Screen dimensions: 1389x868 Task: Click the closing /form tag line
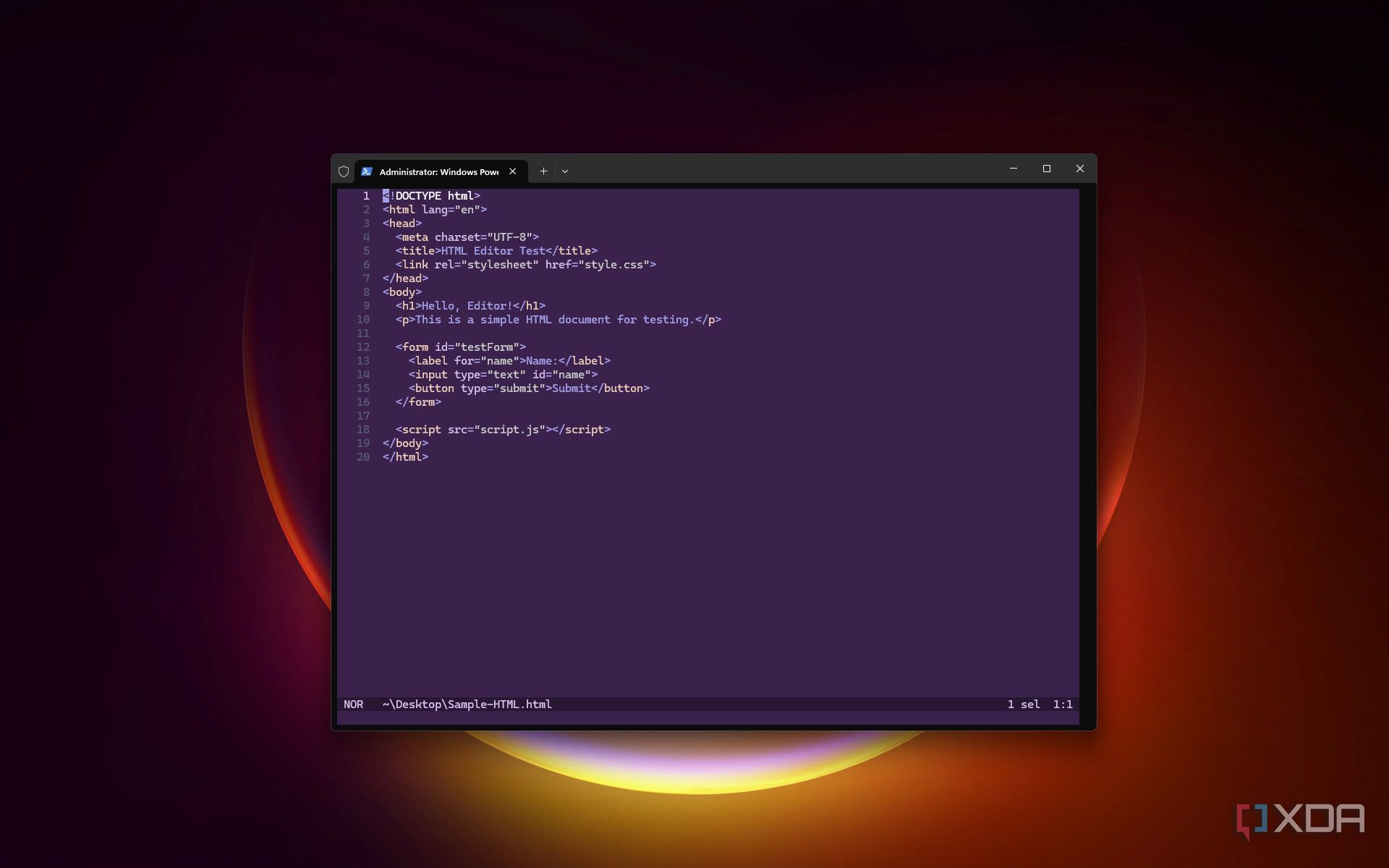418,402
